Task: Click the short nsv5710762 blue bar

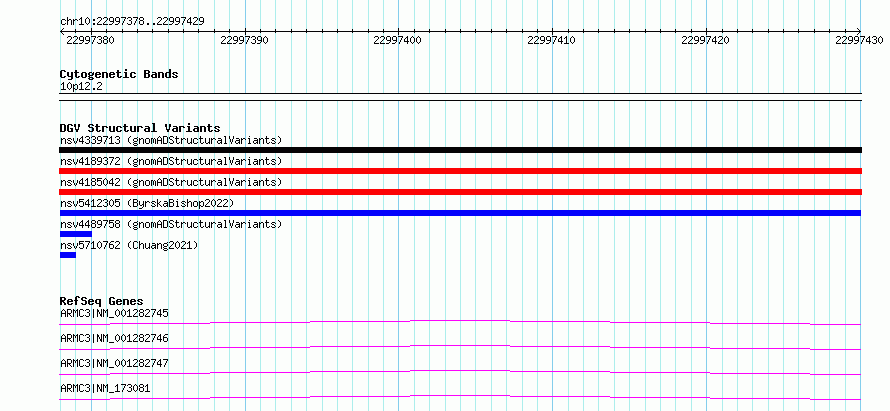Action: (68, 255)
